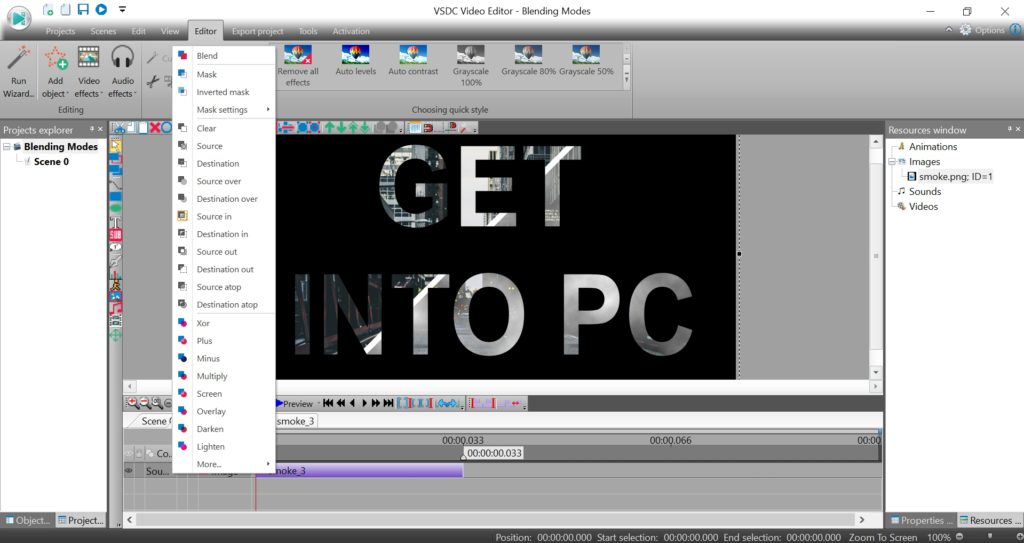Toggle eye visibility of the Sou... layer
The height and width of the screenshot is (543, 1024).
[129, 470]
